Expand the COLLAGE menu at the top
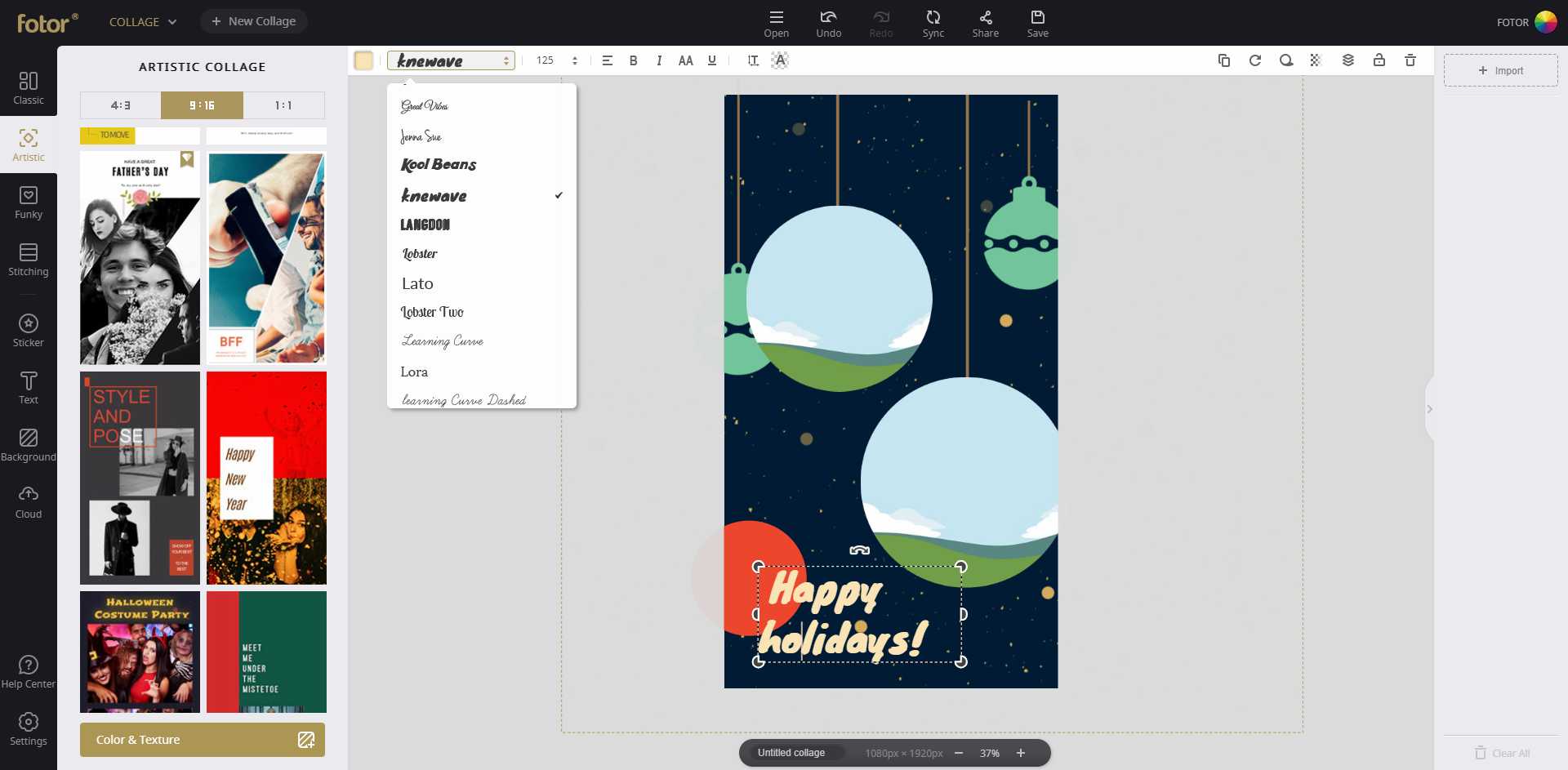Viewport: 1568px width, 770px height. coord(142,22)
